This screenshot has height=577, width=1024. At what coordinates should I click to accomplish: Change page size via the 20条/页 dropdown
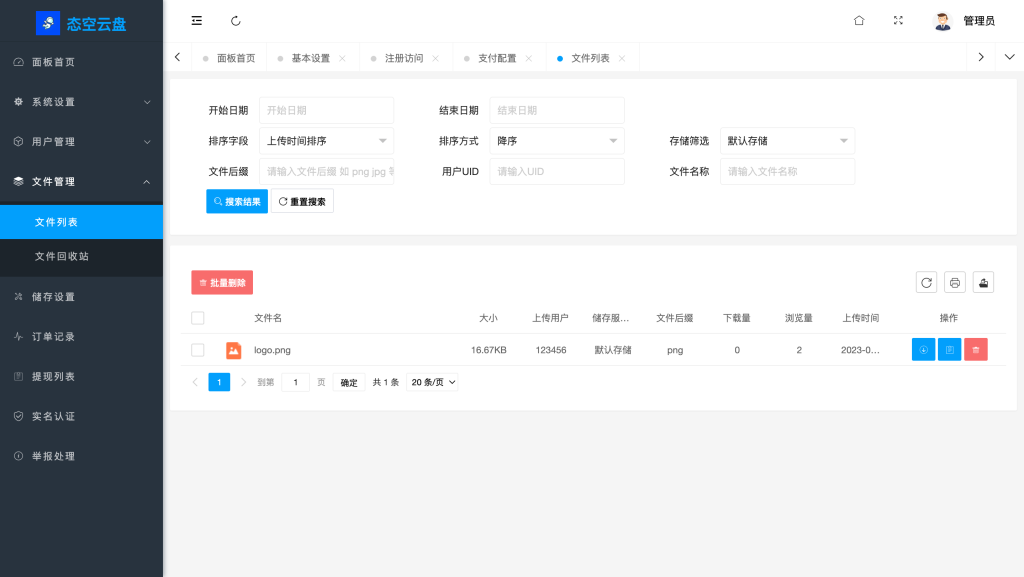pos(432,381)
